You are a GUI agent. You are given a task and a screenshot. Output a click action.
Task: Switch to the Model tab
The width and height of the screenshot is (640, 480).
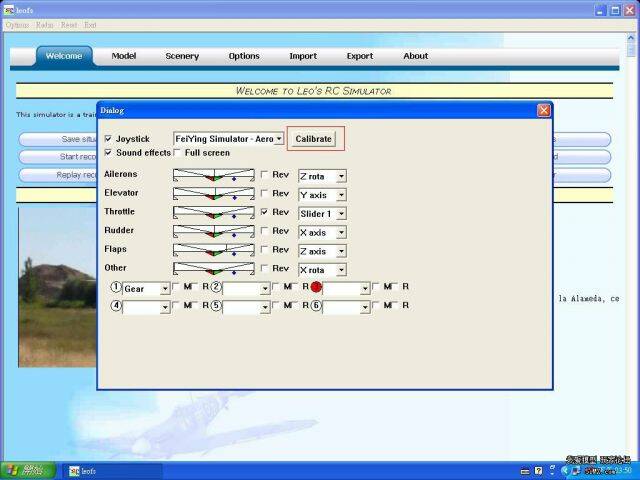[124, 56]
